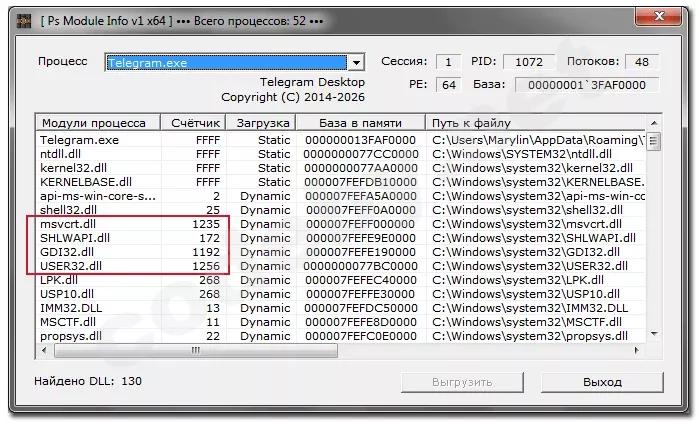Select the SHLWAPI.dll module row
The width and height of the screenshot is (699, 422).
point(341,238)
